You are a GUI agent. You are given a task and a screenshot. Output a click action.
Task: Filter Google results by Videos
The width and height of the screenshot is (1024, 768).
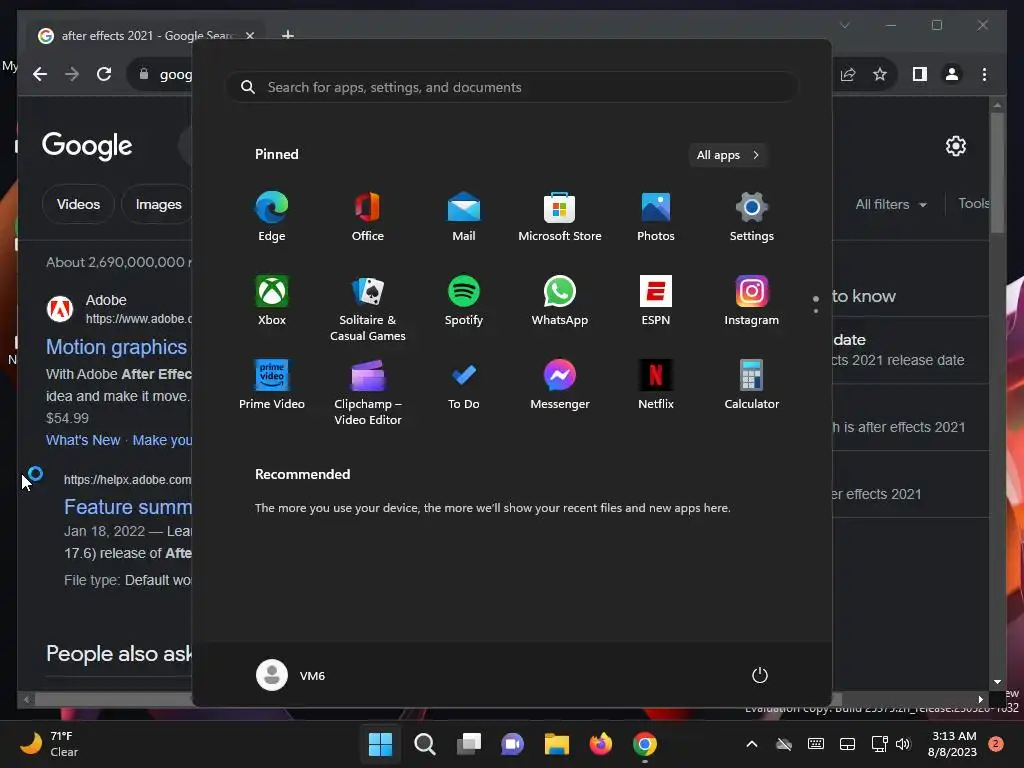(78, 204)
